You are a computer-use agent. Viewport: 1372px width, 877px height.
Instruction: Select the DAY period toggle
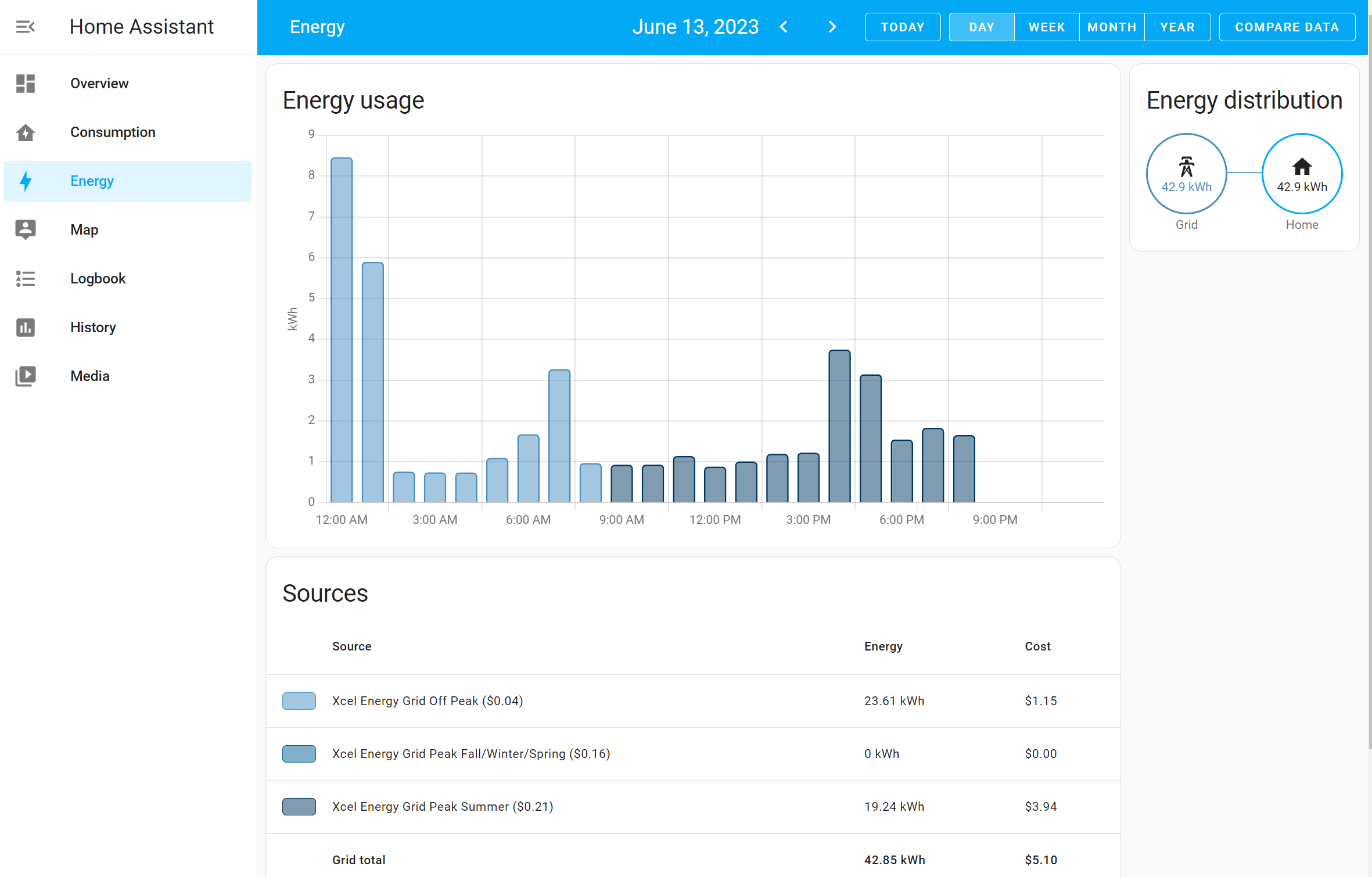pyautogui.click(x=981, y=27)
